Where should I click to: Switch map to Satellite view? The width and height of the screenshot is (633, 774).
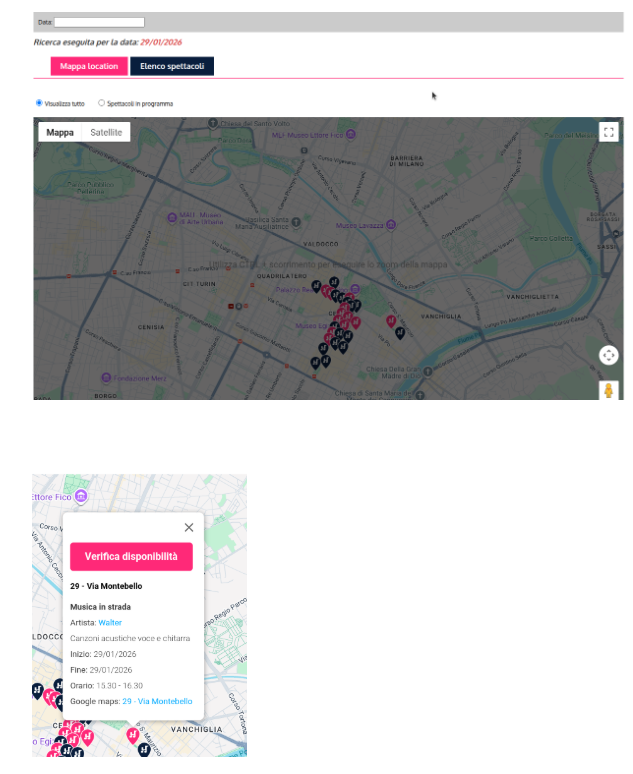pyautogui.click(x=106, y=132)
